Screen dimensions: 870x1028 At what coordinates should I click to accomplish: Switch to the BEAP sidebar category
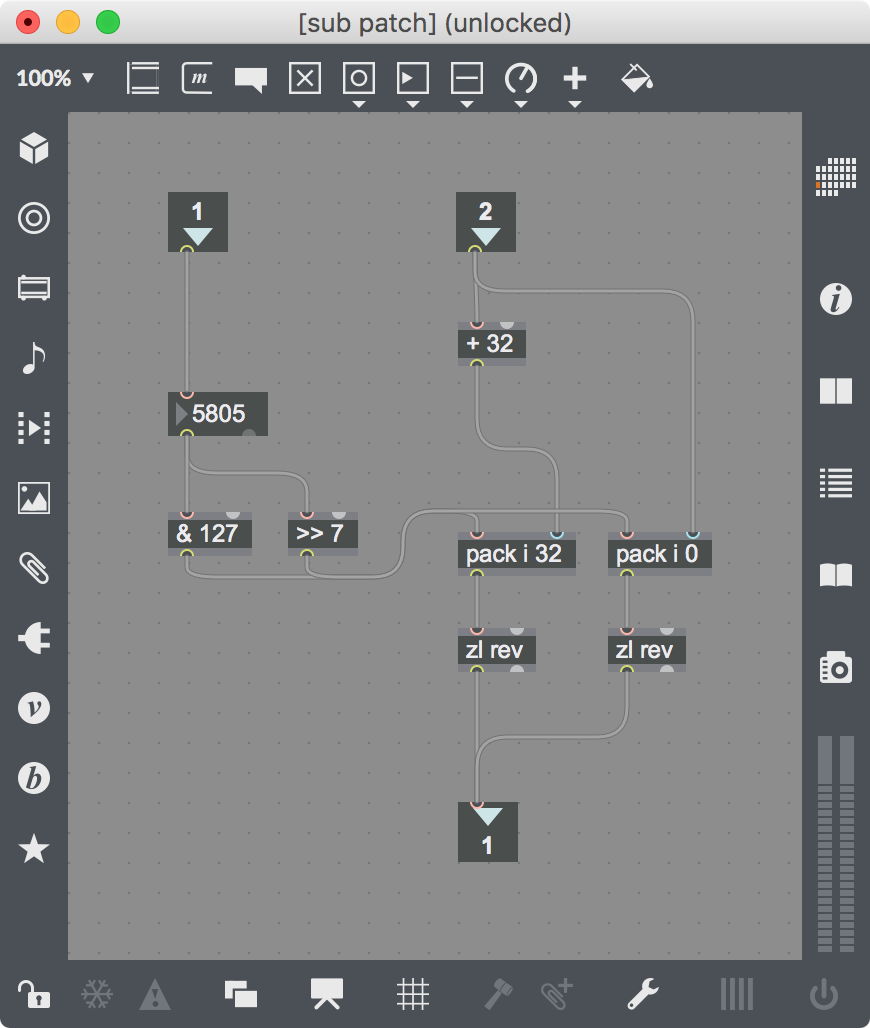coord(33,779)
